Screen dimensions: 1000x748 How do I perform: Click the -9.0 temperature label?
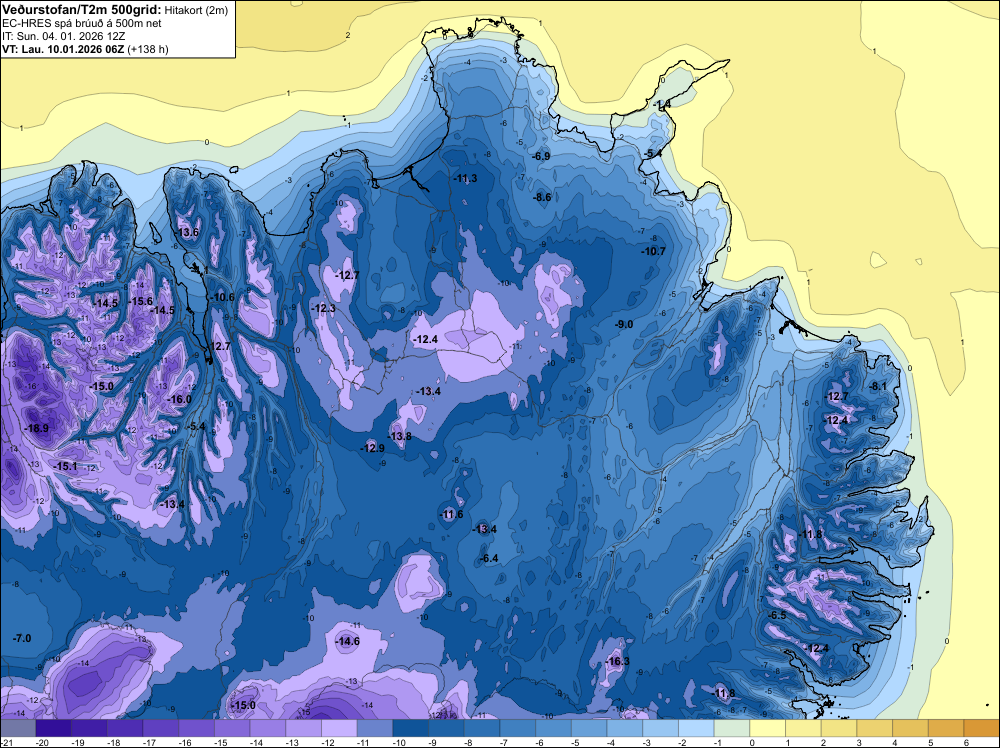pyautogui.click(x=624, y=325)
